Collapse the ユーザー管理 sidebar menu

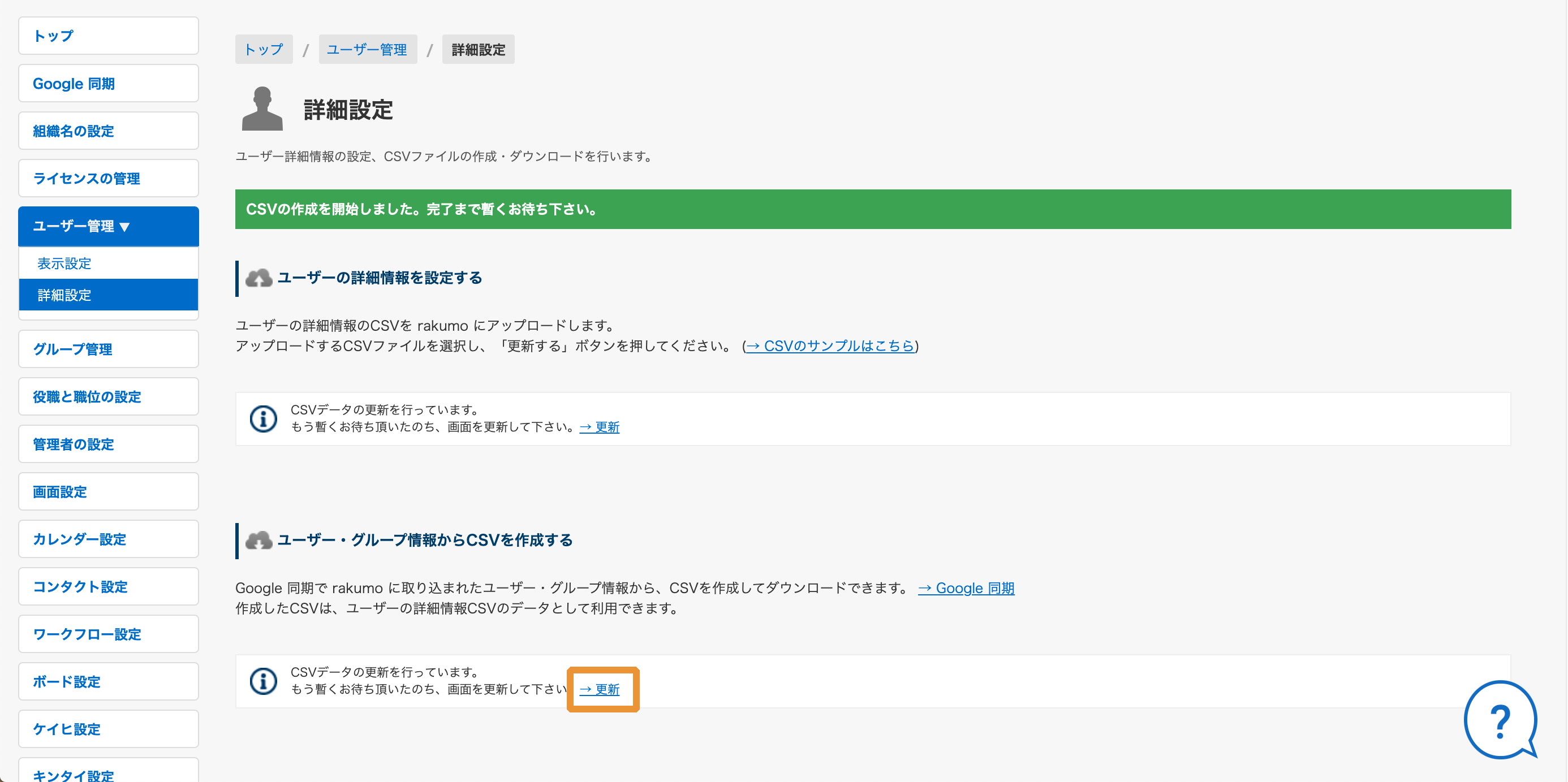click(x=109, y=226)
